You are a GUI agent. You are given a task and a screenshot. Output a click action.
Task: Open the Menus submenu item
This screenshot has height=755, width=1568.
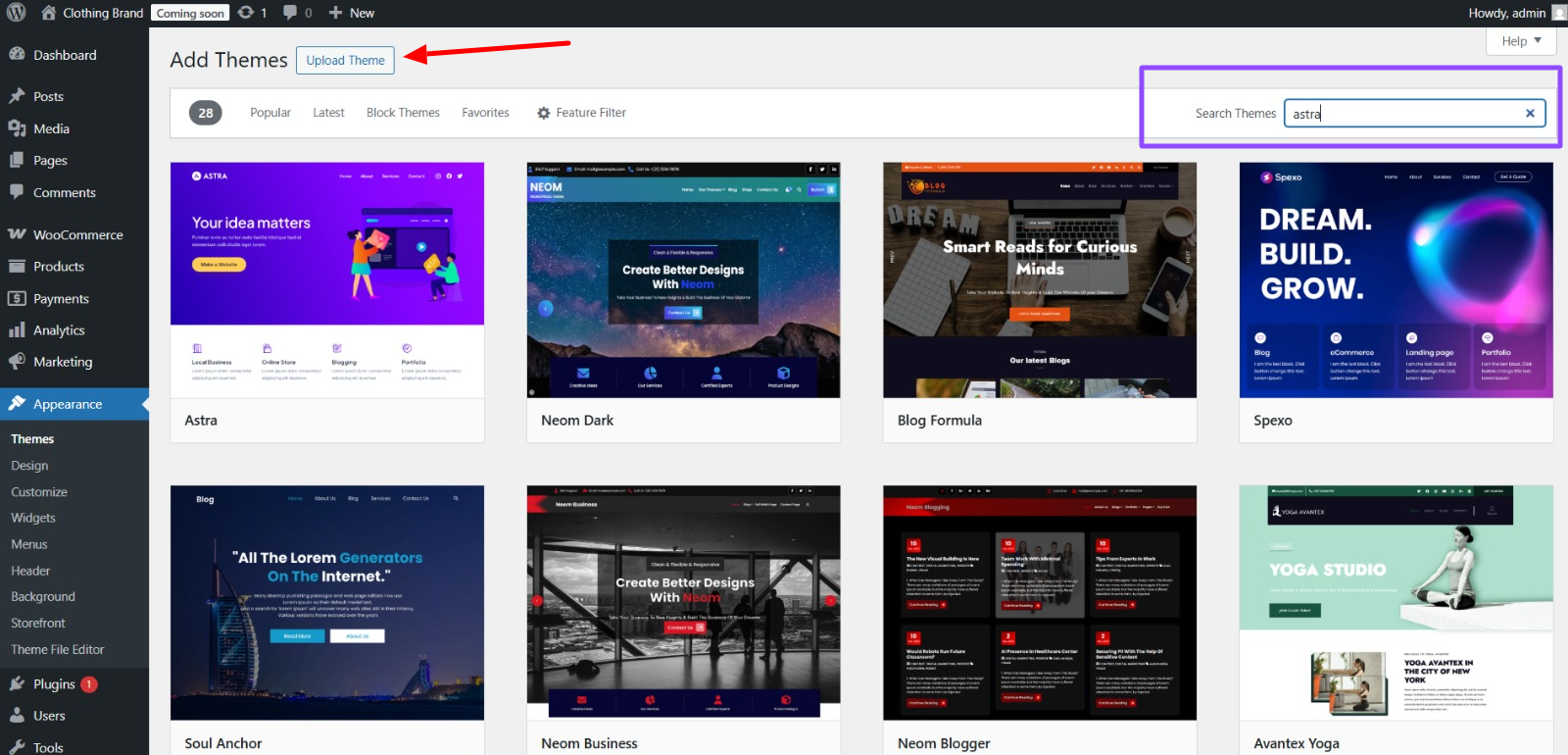click(x=29, y=544)
